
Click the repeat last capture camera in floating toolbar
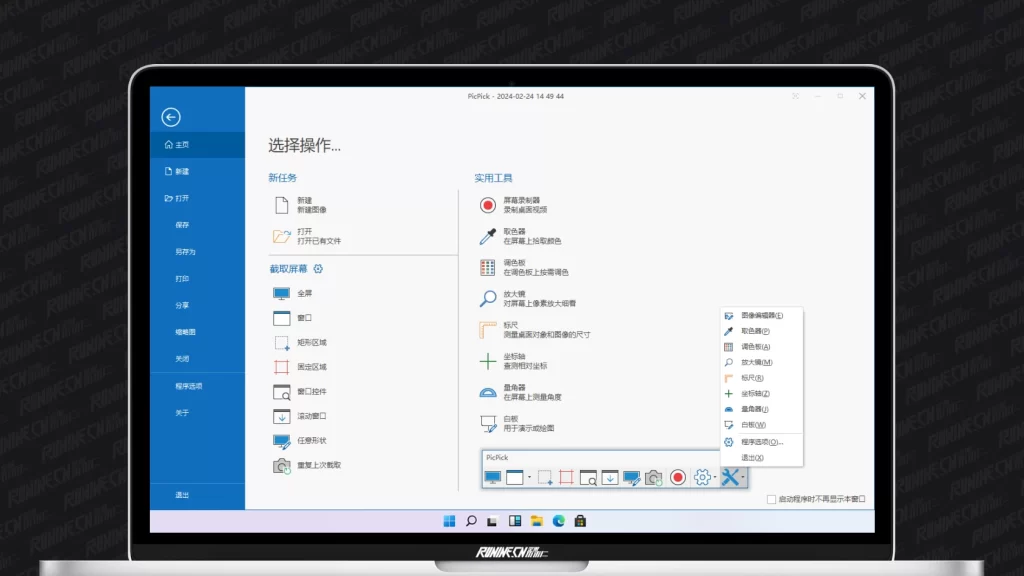pyautogui.click(x=653, y=478)
